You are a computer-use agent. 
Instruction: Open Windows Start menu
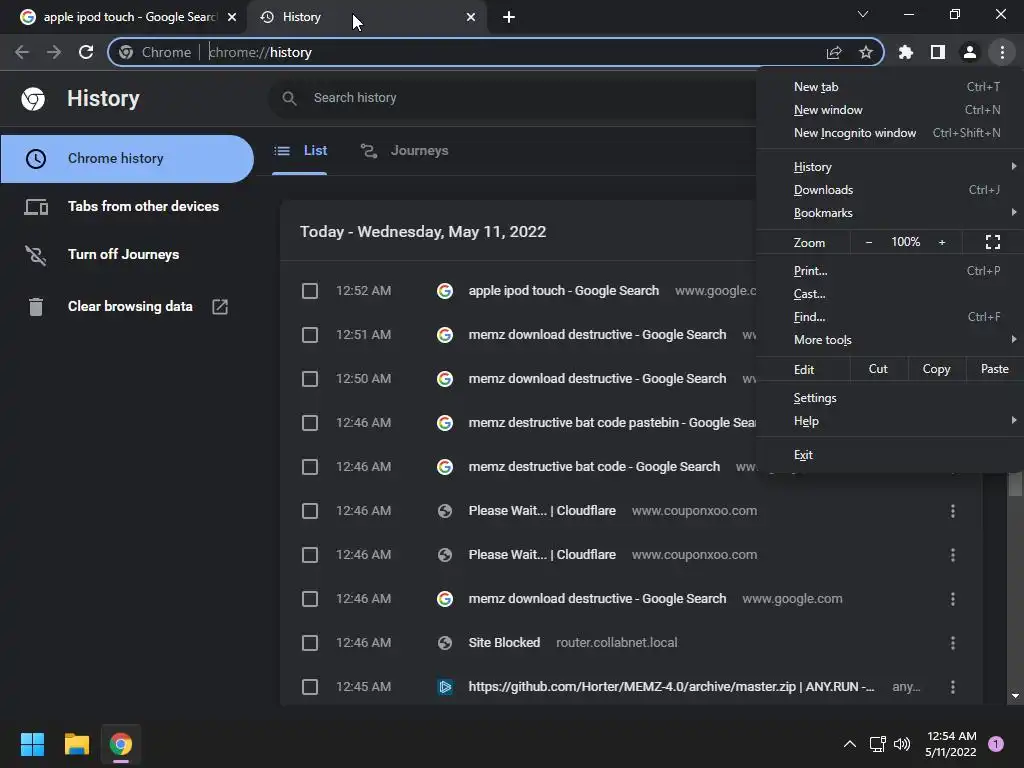(32, 744)
